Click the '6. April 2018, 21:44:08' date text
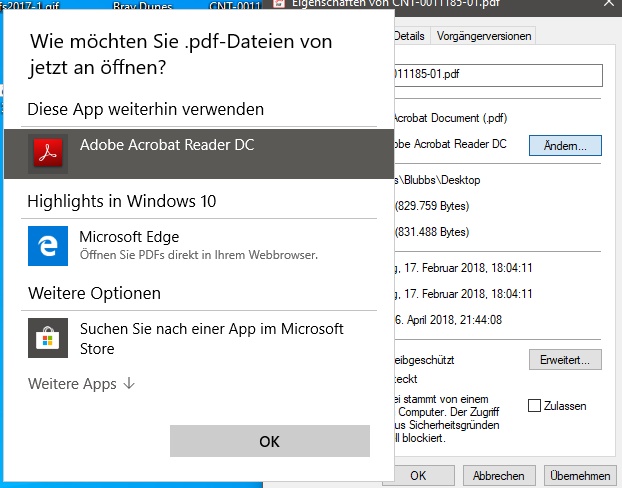 [448, 320]
